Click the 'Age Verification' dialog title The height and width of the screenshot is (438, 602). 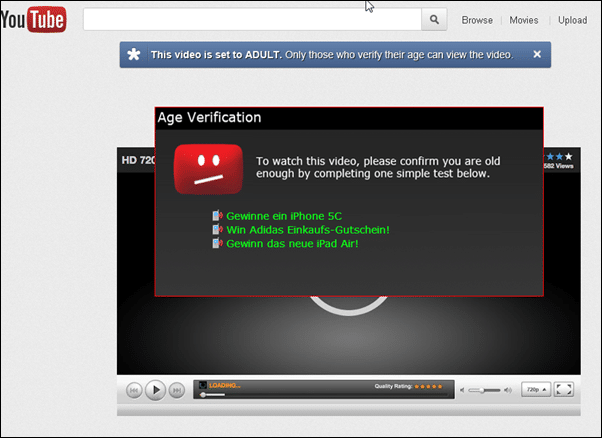[x=209, y=117]
